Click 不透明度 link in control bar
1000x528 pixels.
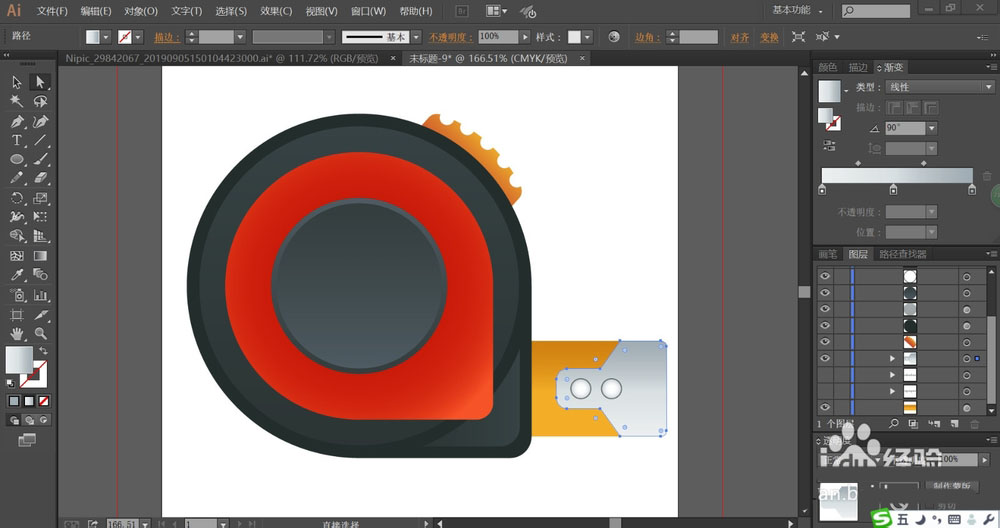[450, 38]
